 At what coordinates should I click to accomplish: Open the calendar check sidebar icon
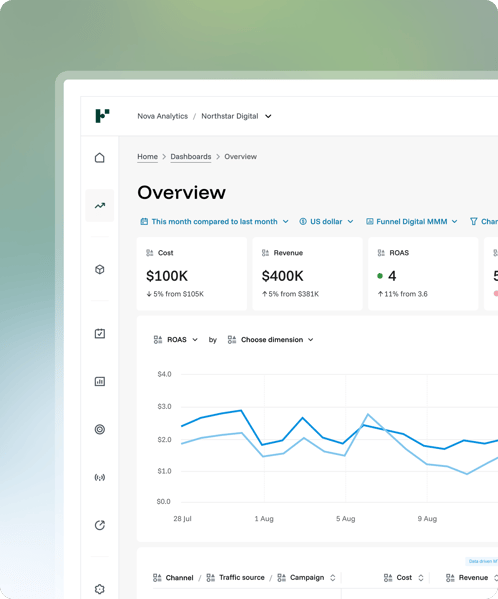(x=100, y=333)
